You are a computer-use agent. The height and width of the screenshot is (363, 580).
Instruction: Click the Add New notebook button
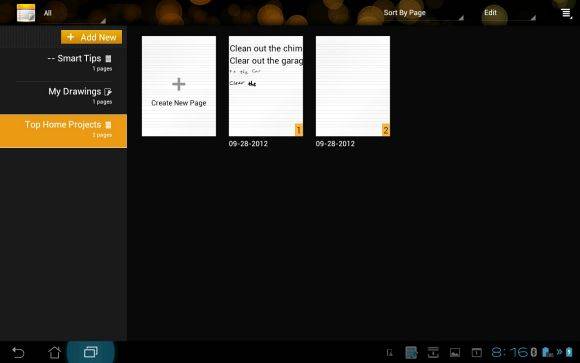pos(91,37)
